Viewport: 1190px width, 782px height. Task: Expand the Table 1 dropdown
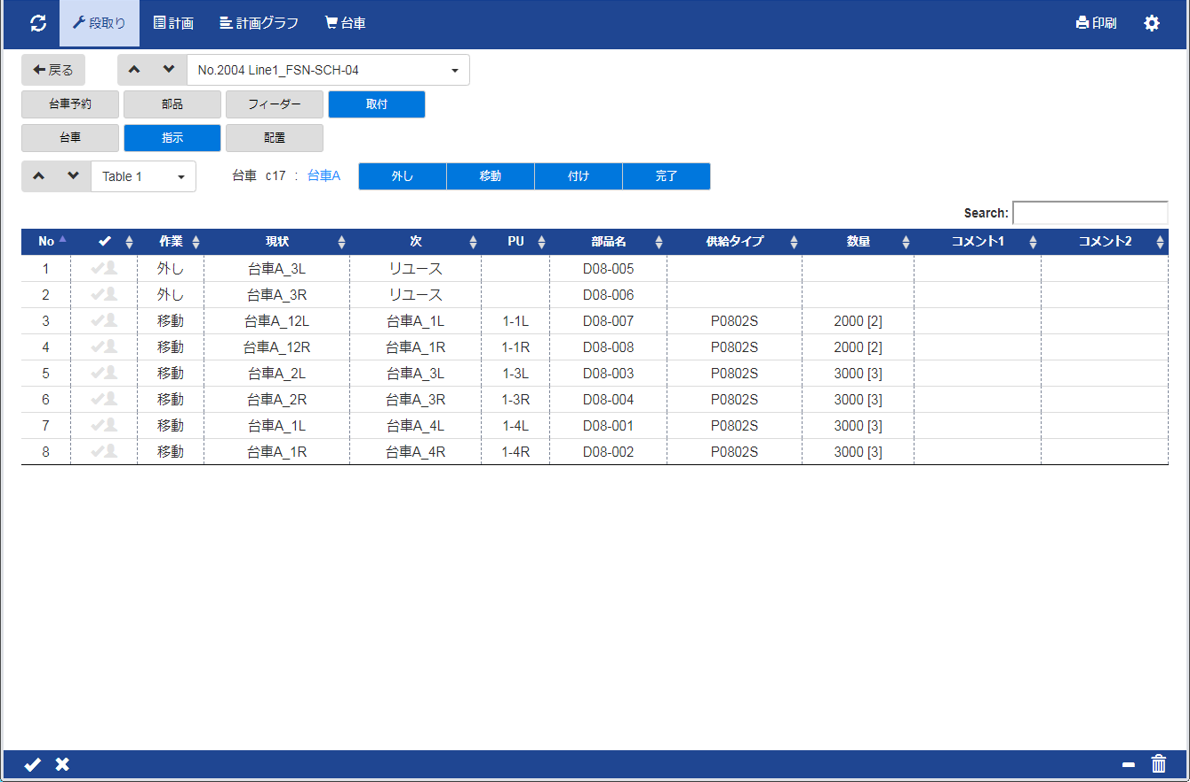(143, 177)
